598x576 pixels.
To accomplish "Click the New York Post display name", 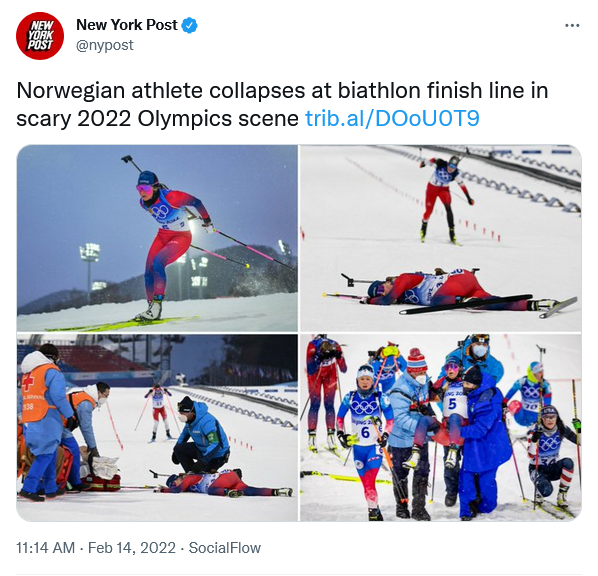I will point(127,25).
